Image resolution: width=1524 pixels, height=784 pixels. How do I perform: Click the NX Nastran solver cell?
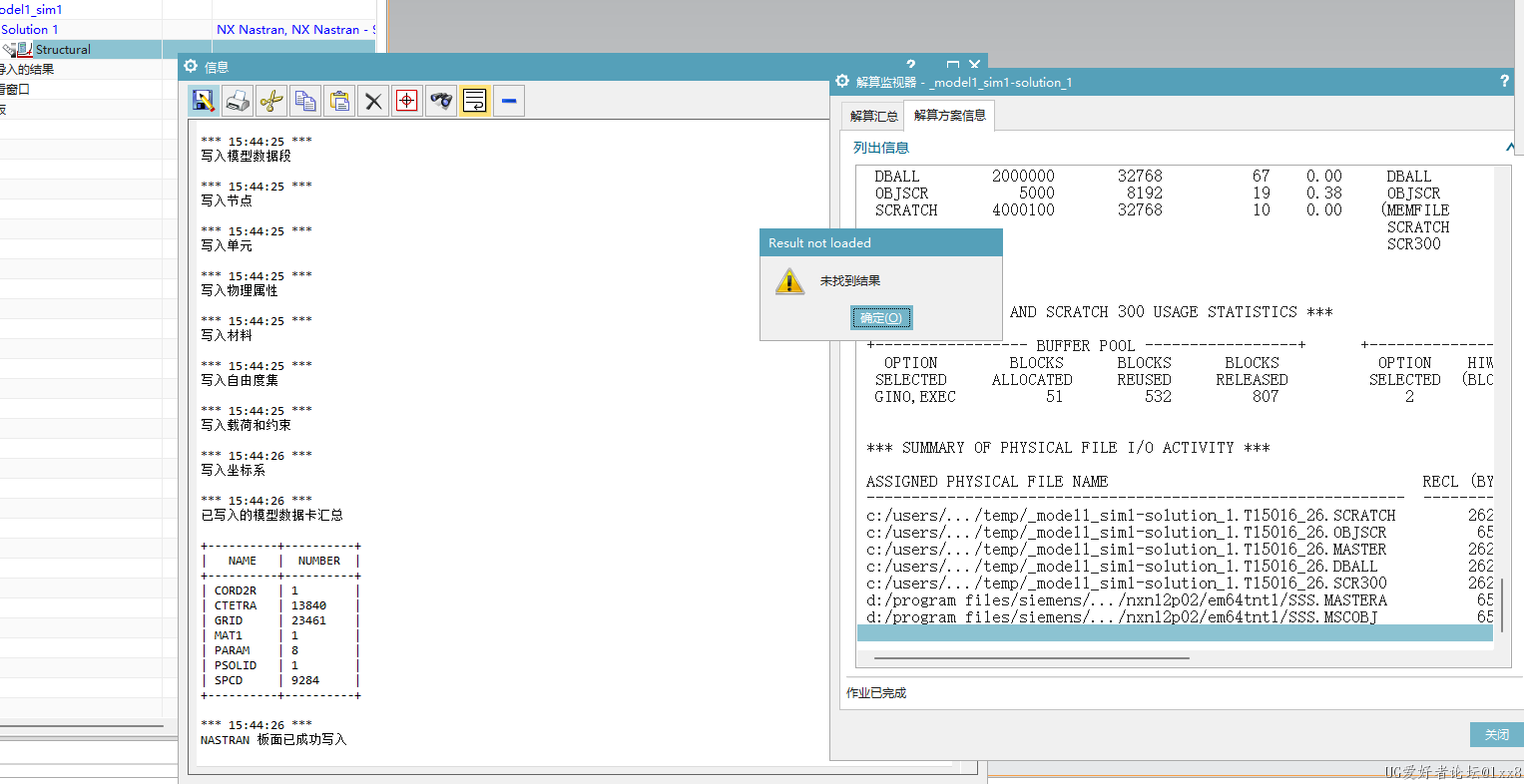[295, 29]
